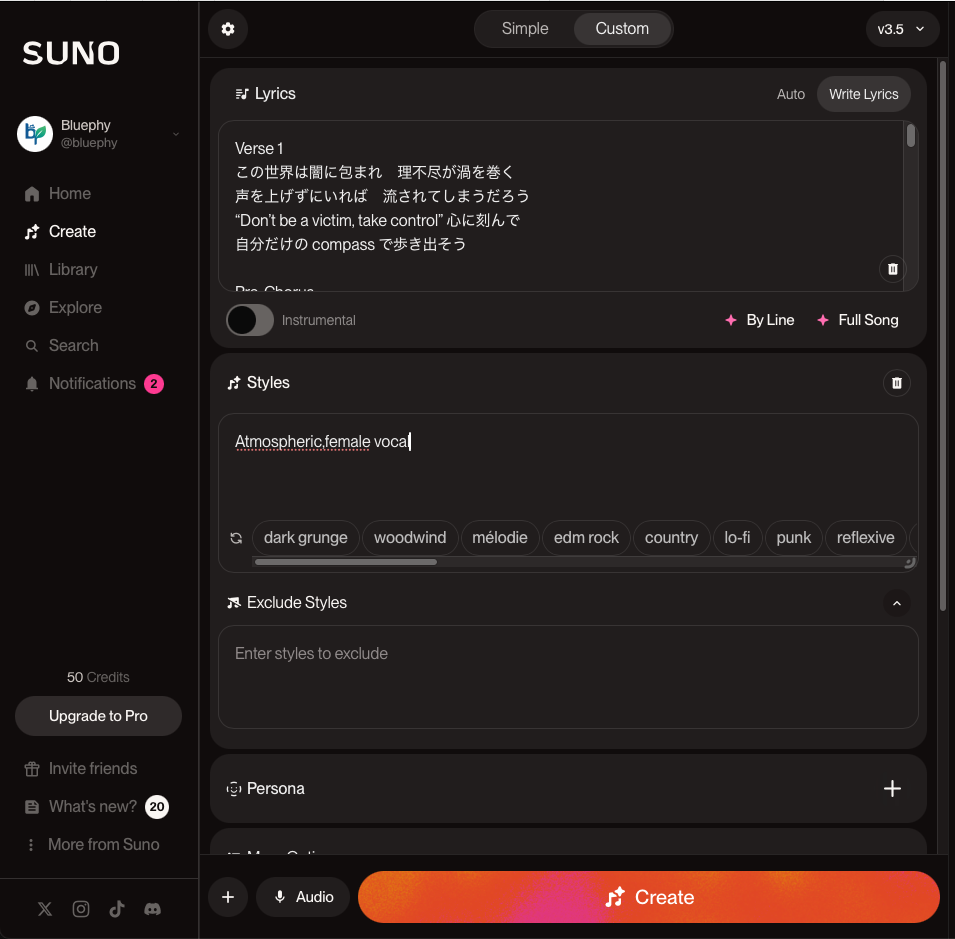Visit the Instagram icon link
Screen dimensions: 955x939
point(81,909)
